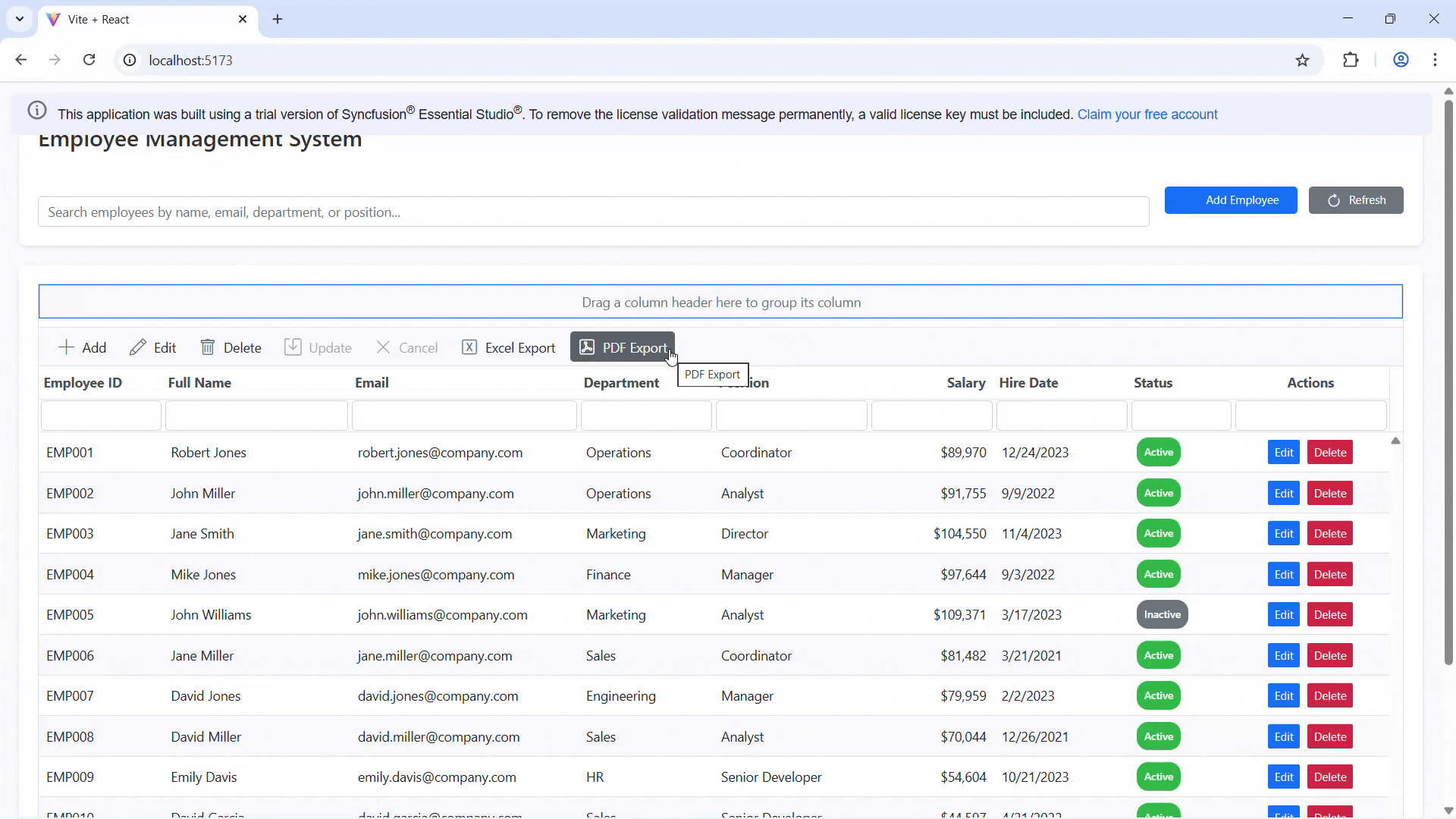Click the Add Employee button
This screenshot has width=1456, height=819.
[x=1231, y=200]
